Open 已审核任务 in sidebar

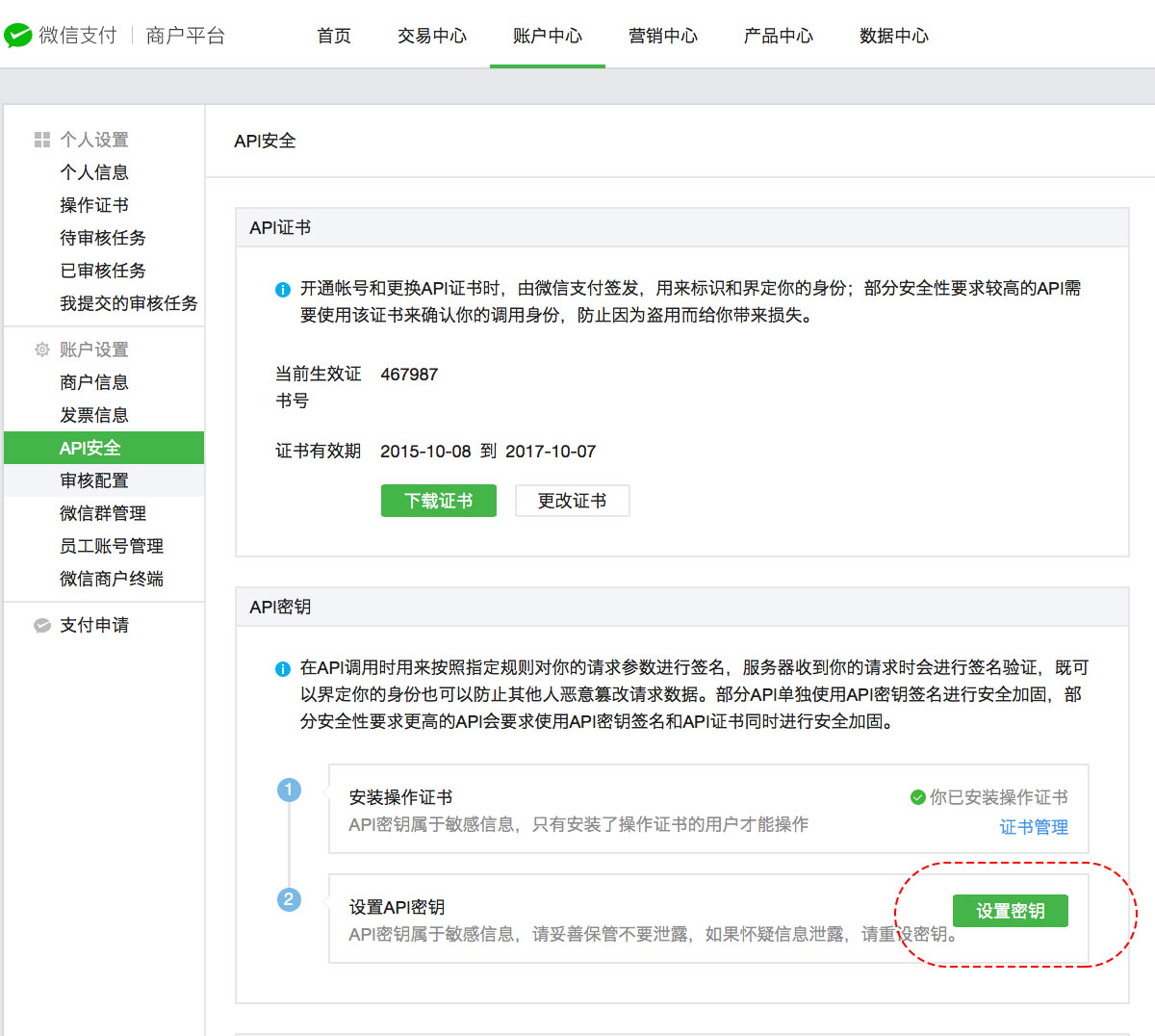(x=103, y=271)
